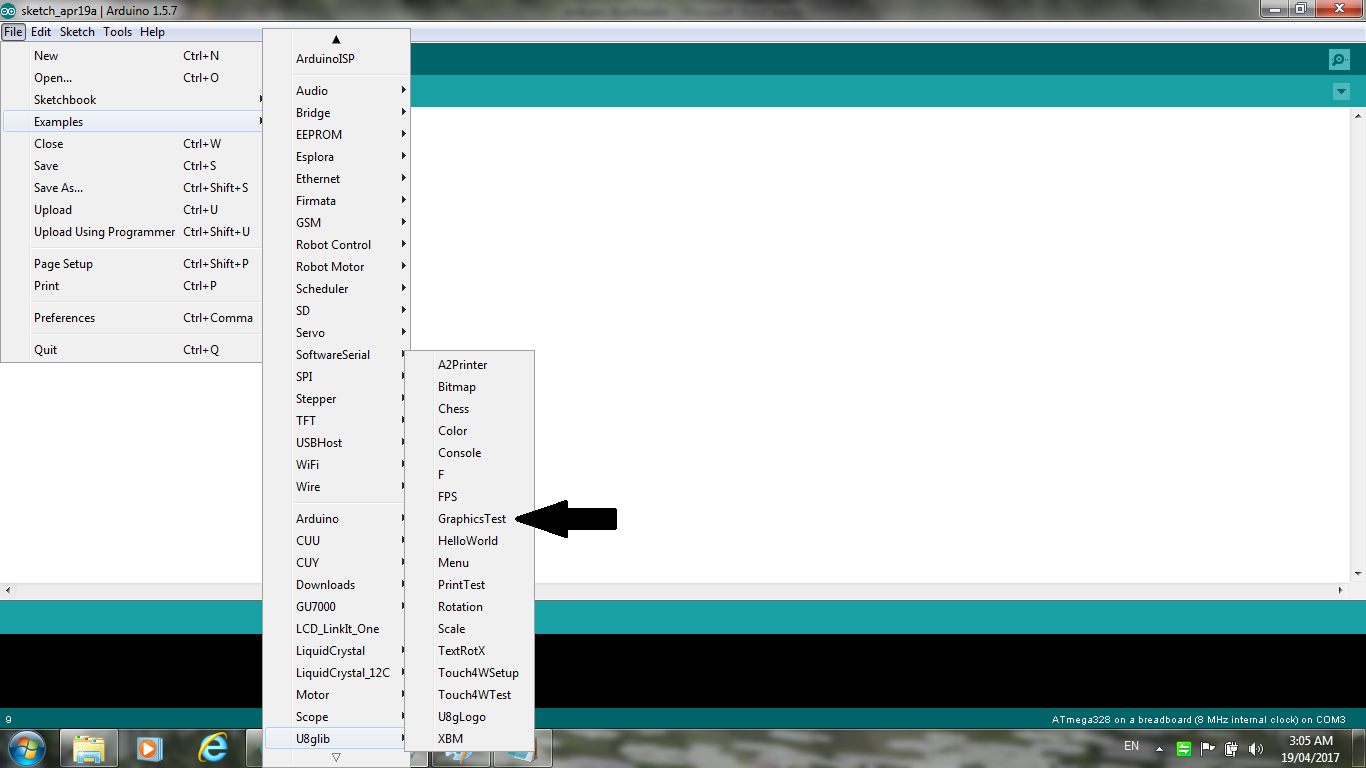Open the tab options dropdown arrow
Image resolution: width=1366 pixels, height=768 pixels.
(x=1341, y=92)
